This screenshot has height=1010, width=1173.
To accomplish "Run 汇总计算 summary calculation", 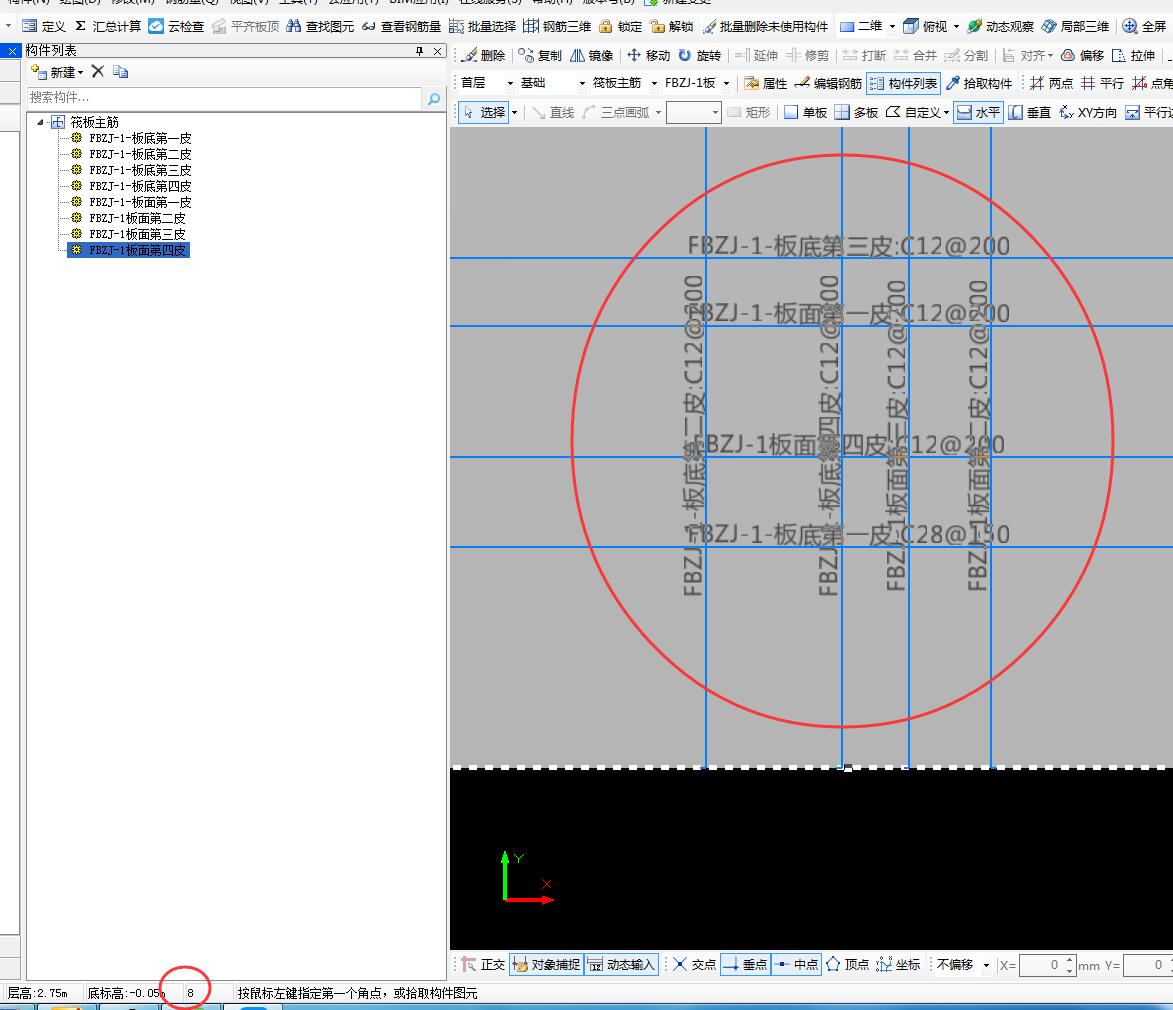I will click(x=108, y=26).
